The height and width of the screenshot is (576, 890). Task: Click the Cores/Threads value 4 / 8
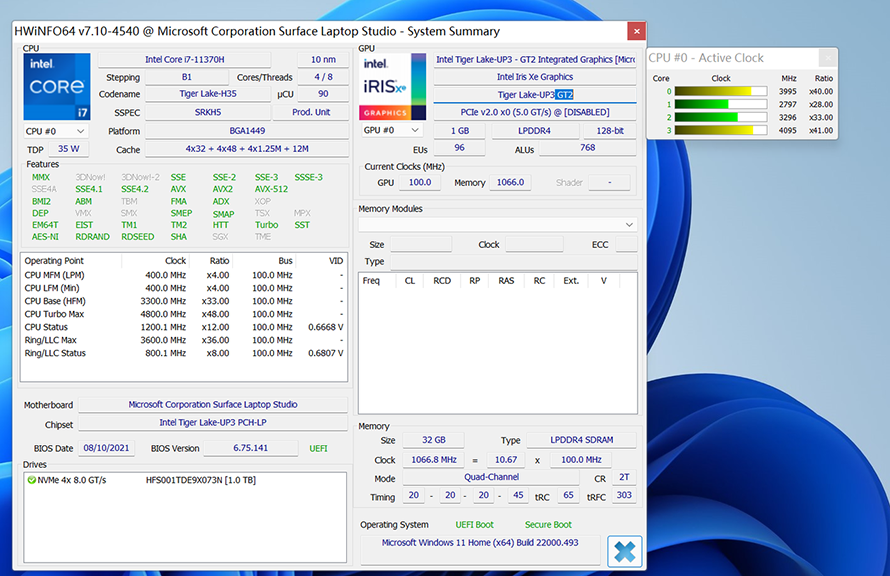pyautogui.click(x=323, y=77)
